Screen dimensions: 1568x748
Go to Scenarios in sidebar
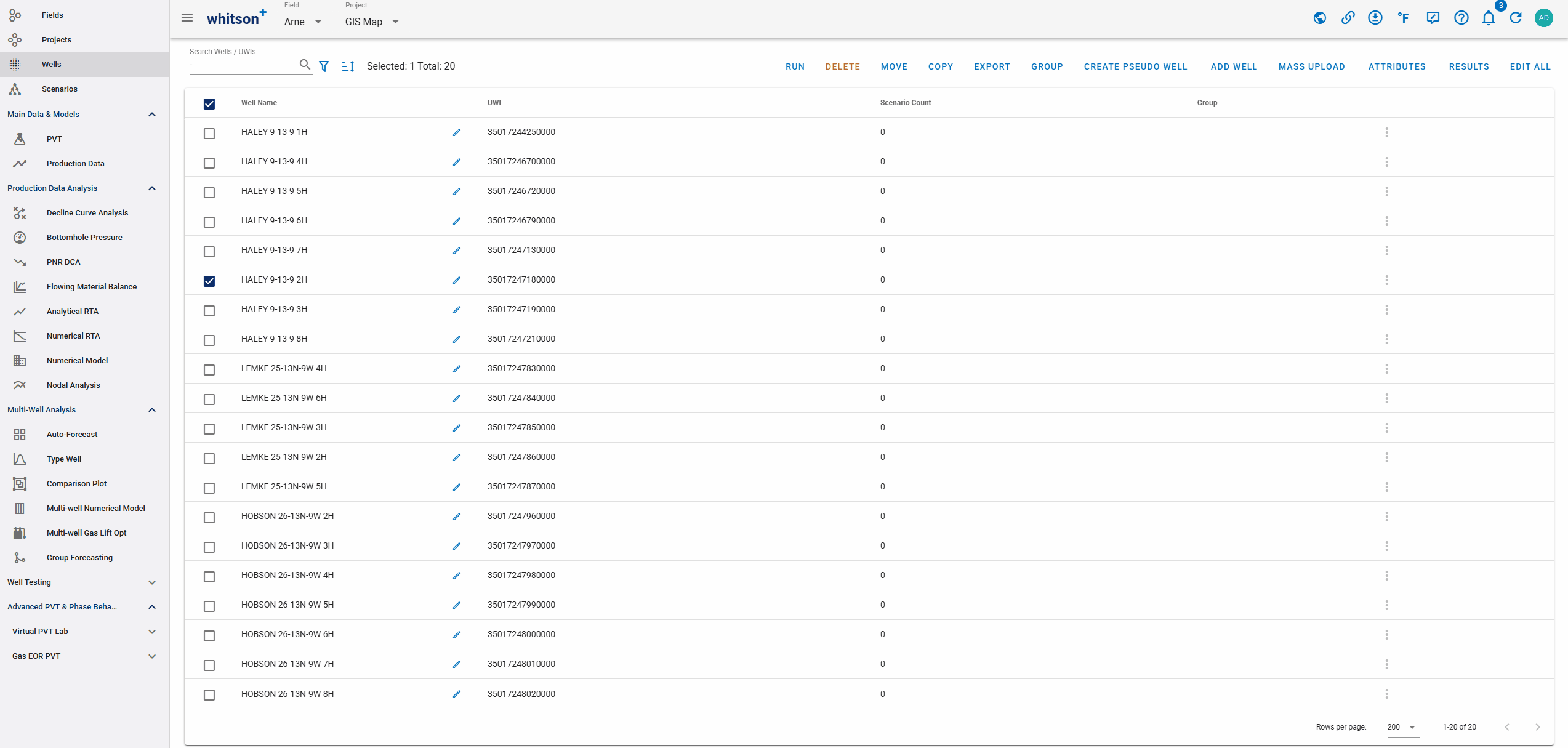click(x=60, y=89)
